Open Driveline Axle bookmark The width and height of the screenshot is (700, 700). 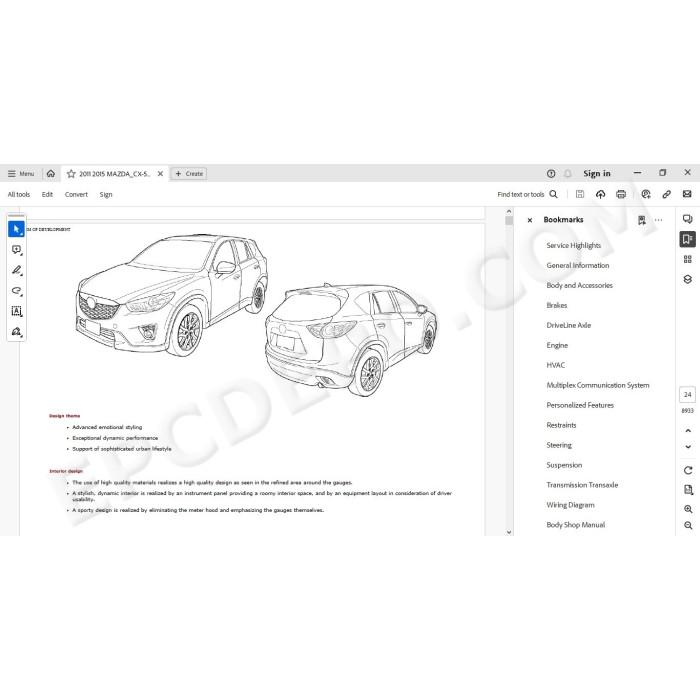[x=569, y=325]
